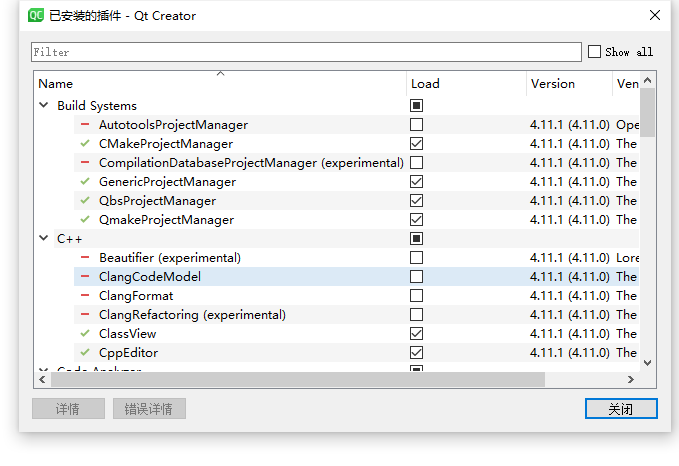The image size is (679, 466).
Task: Select the ClangFormat row
Action: [x=356, y=295]
